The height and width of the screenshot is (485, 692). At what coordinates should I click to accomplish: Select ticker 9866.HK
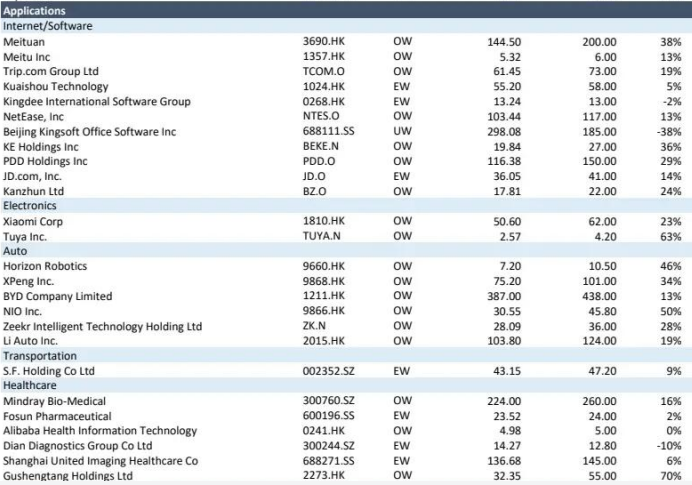(323, 311)
